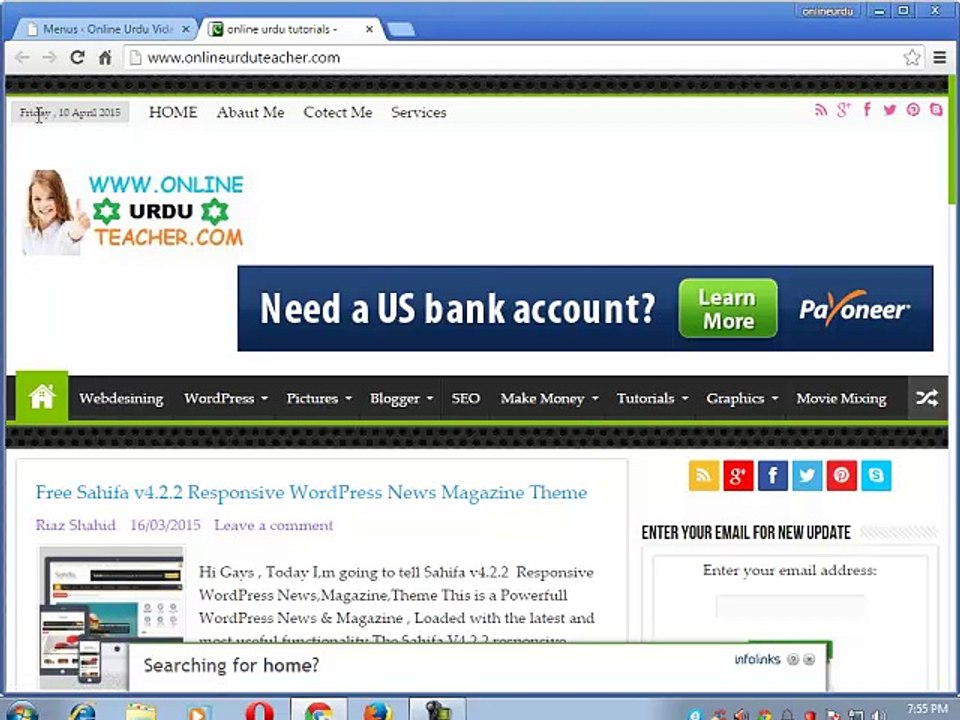This screenshot has width=960, height=720.
Task: Click the Payoneer bank account banner
Action: click(585, 309)
